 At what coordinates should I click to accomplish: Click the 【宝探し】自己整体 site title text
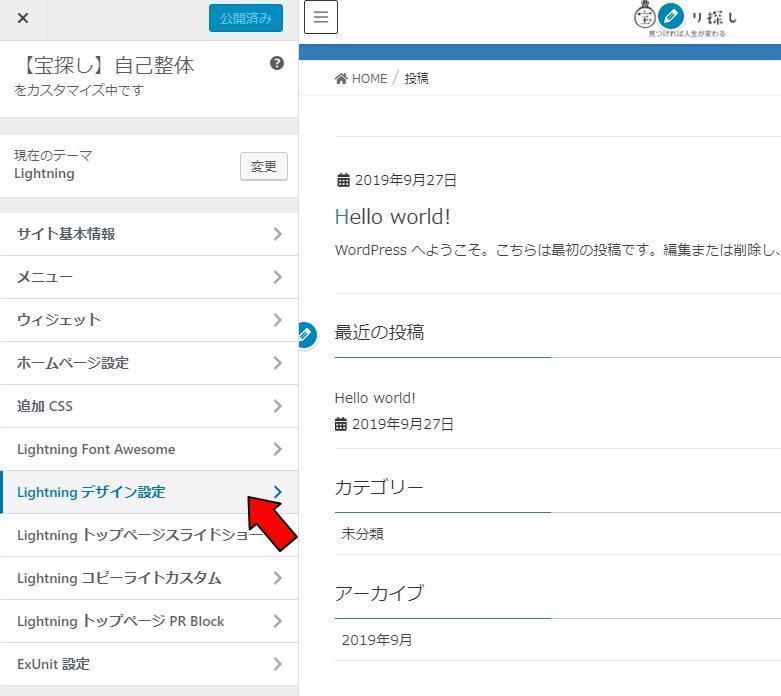click(x=106, y=66)
